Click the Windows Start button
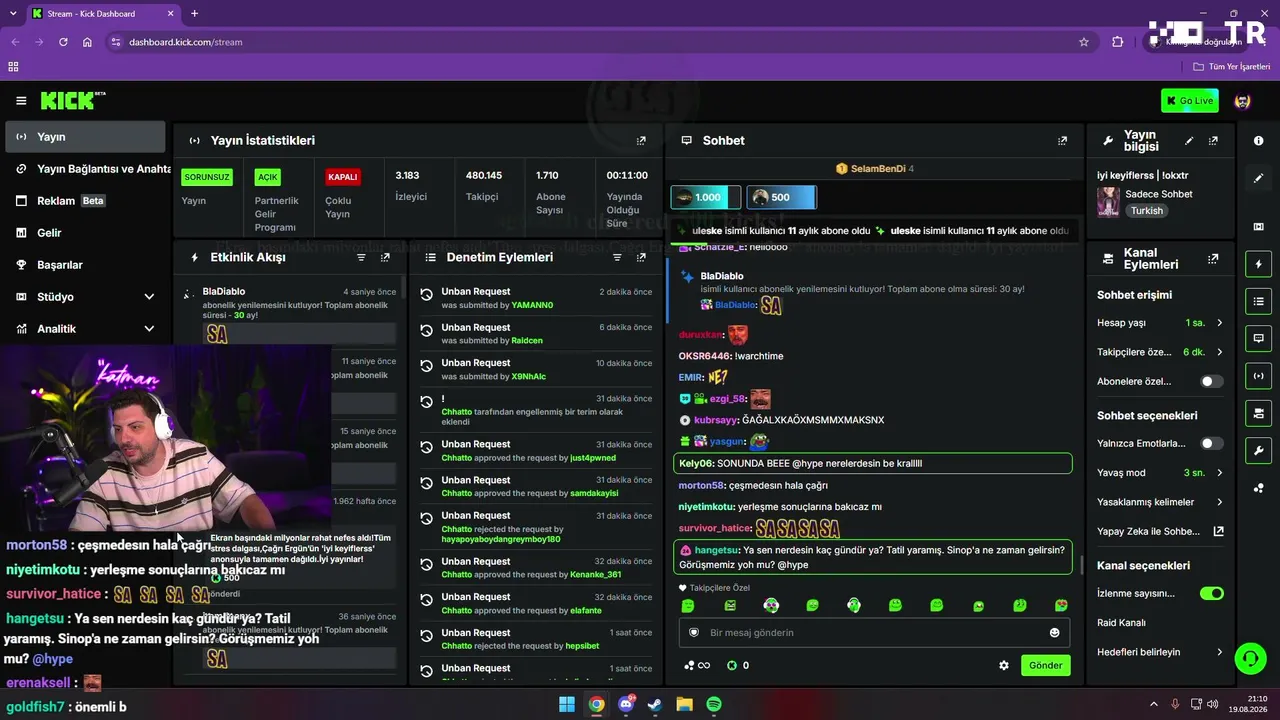 pos(567,704)
